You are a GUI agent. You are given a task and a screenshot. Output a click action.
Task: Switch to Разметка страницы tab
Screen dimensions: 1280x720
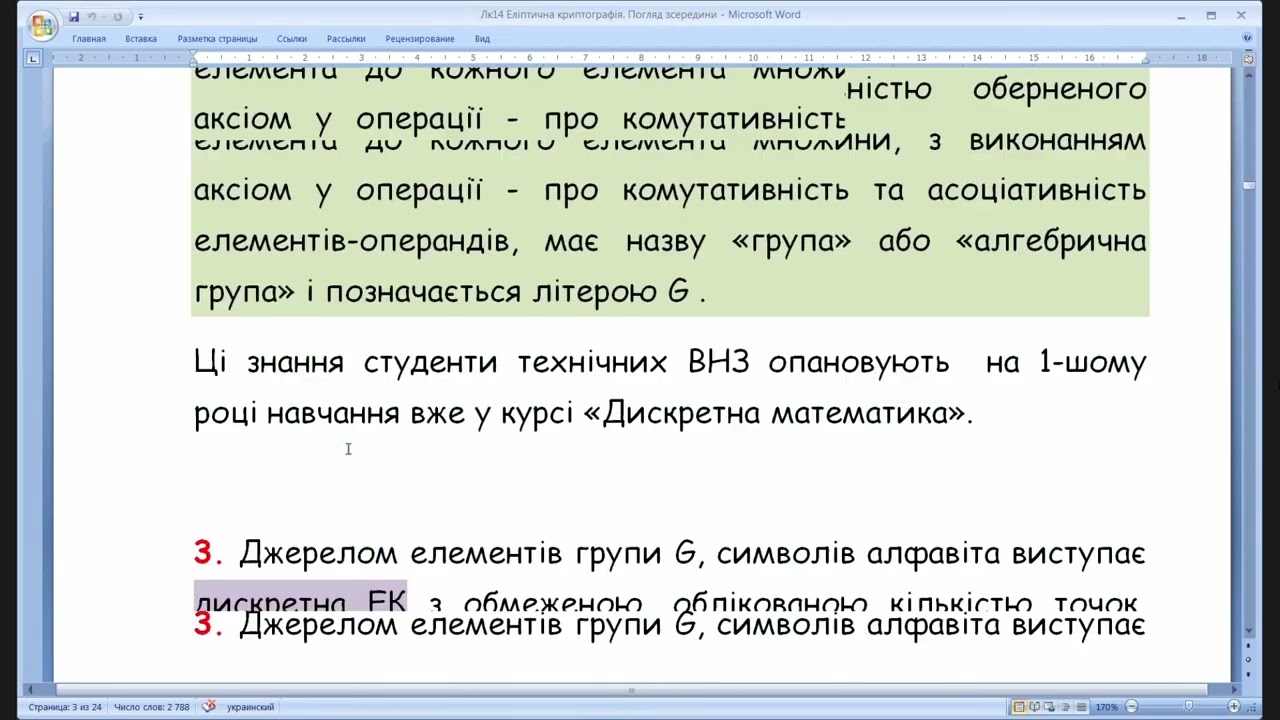[217, 38]
